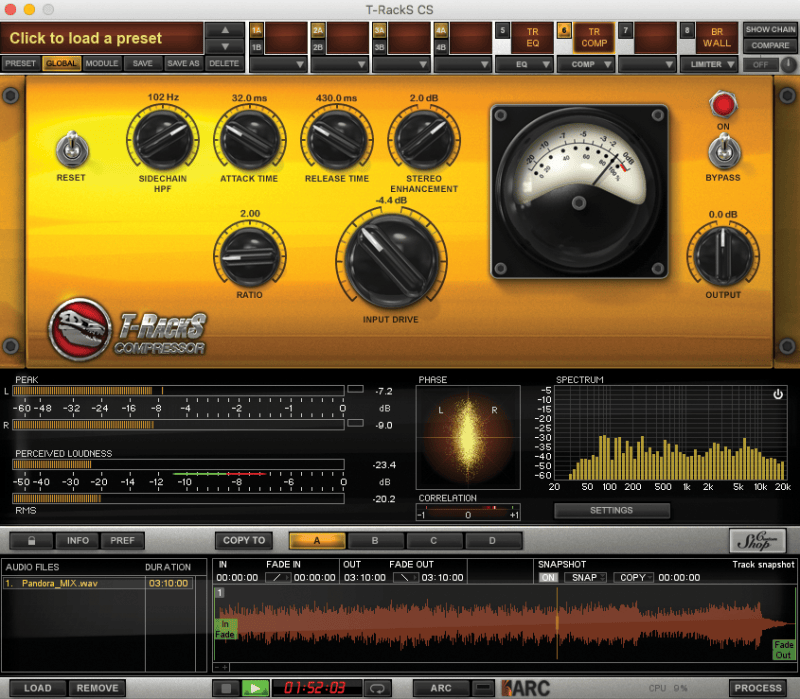Open the PREF preferences
This screenshot has width=800, height=699.
pos(122,541)
